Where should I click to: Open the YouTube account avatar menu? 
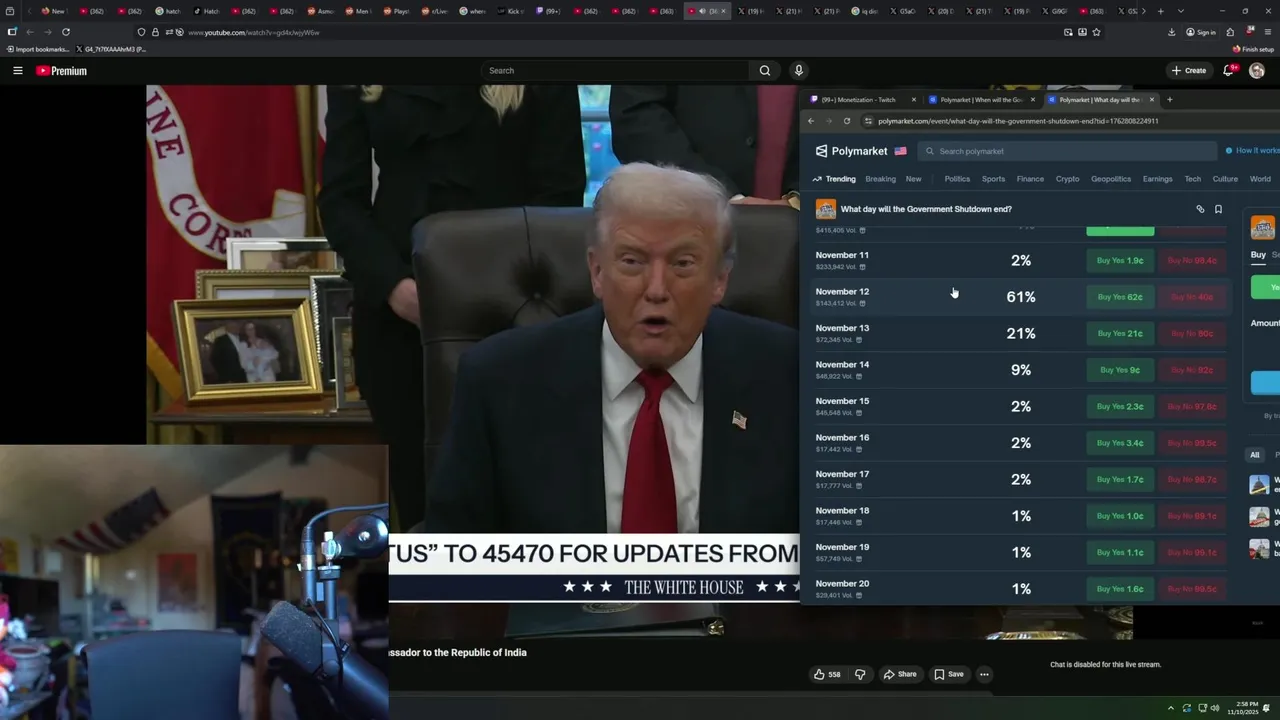pos(1257,71)
